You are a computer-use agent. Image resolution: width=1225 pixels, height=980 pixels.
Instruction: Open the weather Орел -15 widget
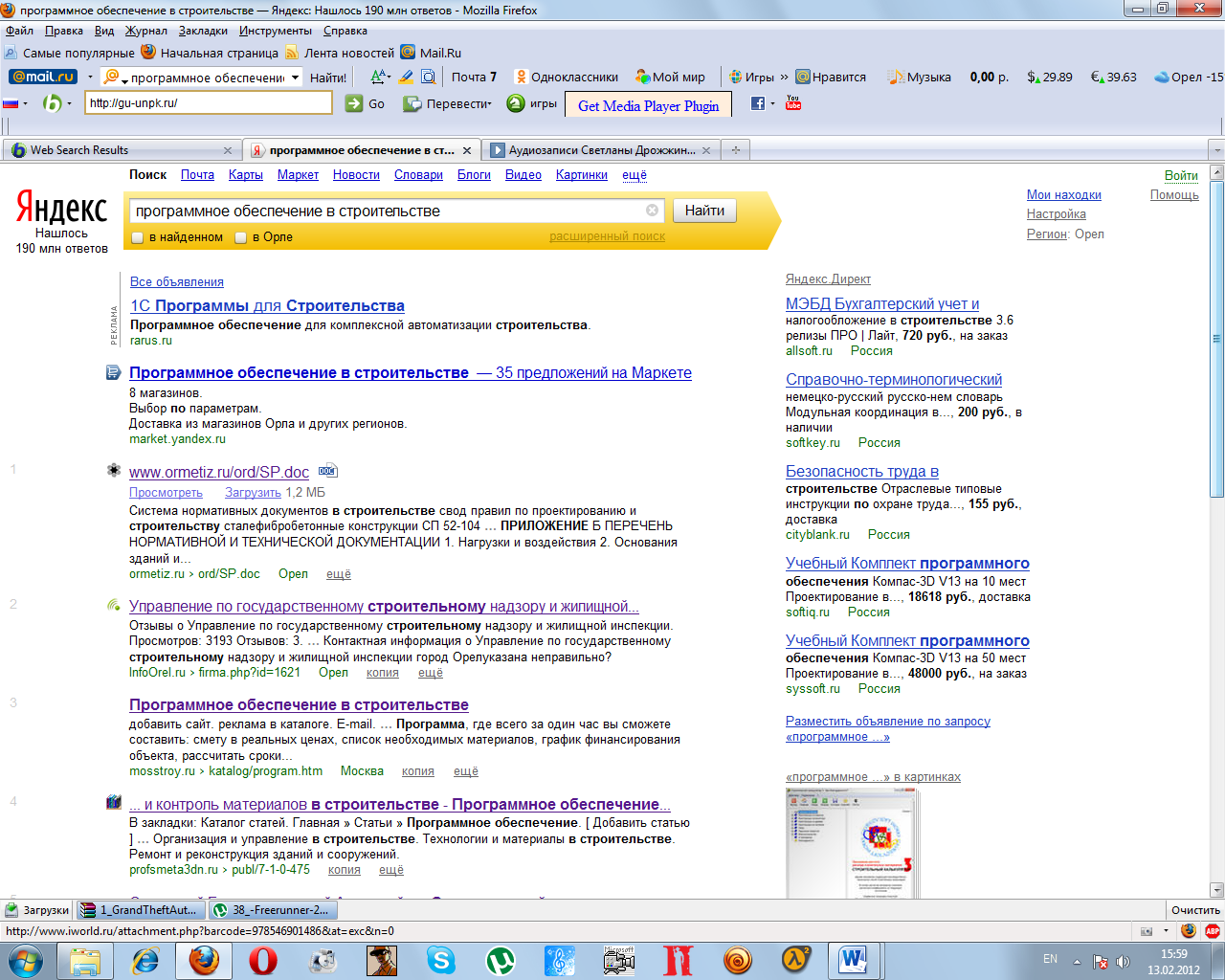pos(1189,77)
